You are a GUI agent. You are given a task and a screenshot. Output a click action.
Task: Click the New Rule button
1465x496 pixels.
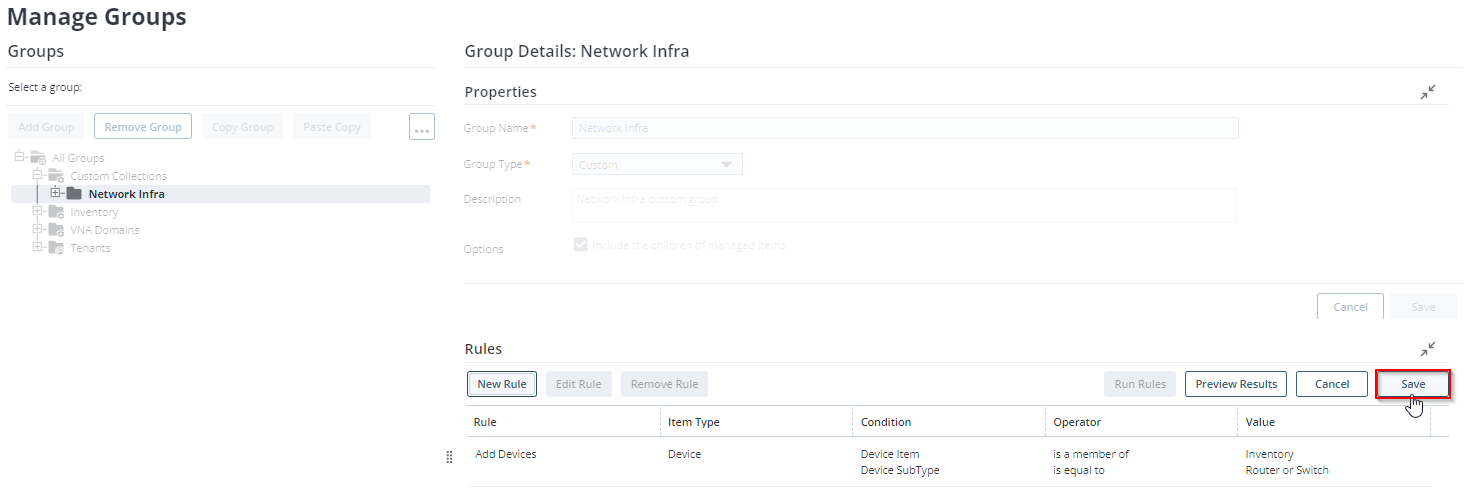click(502, 384)
